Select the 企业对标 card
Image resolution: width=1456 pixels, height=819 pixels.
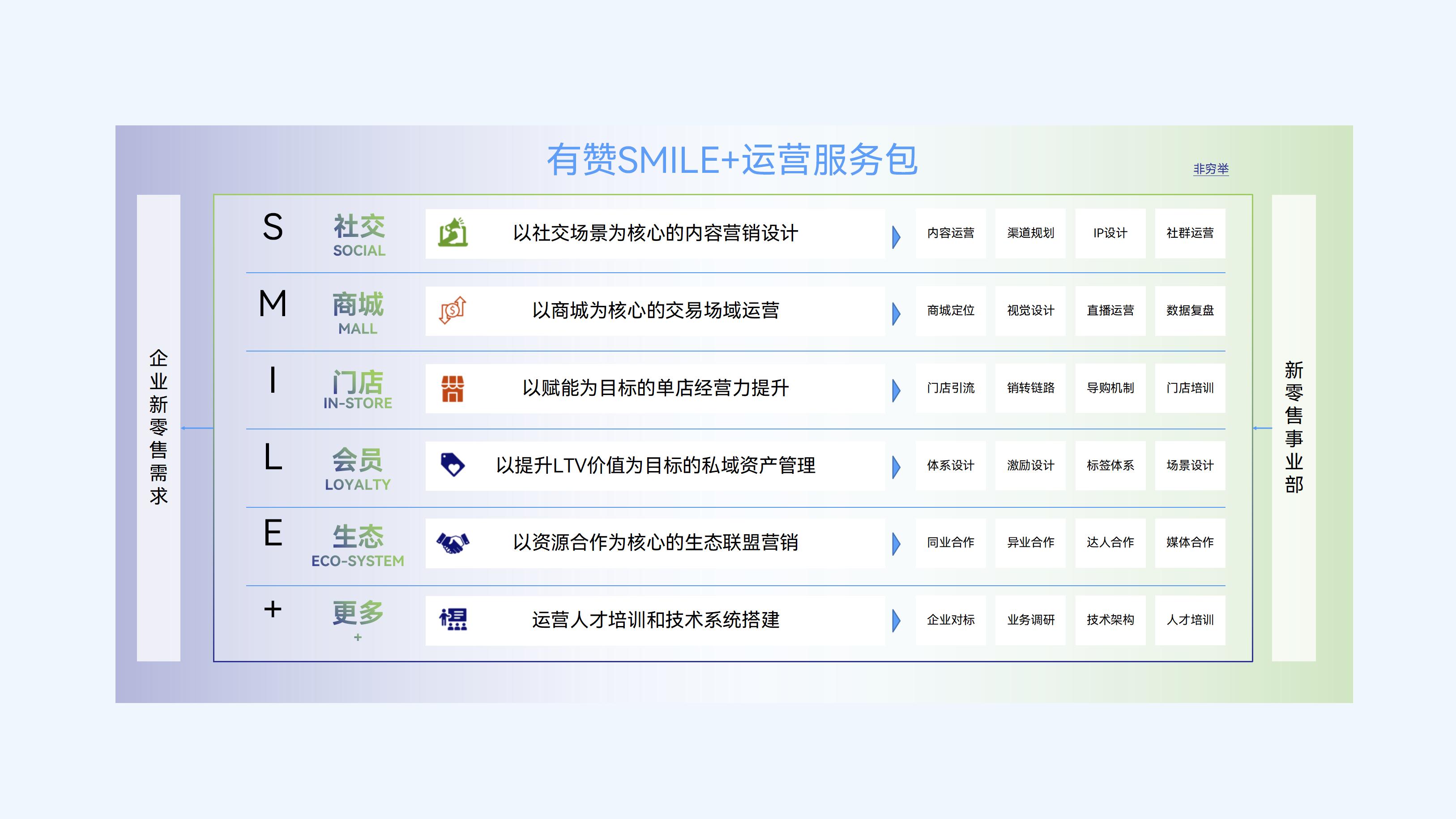click(951, 621)
